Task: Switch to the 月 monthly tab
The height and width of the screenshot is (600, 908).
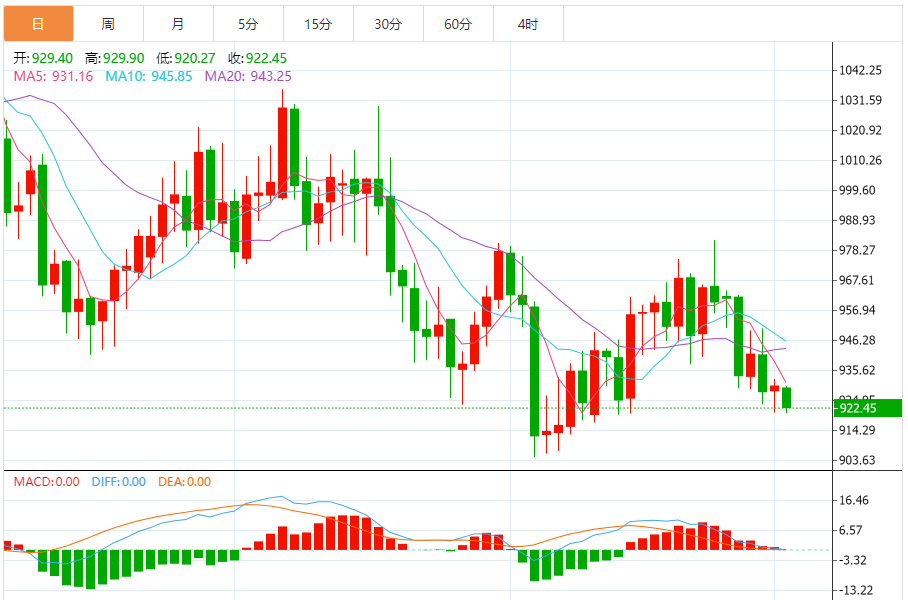Action: [178, 24]
